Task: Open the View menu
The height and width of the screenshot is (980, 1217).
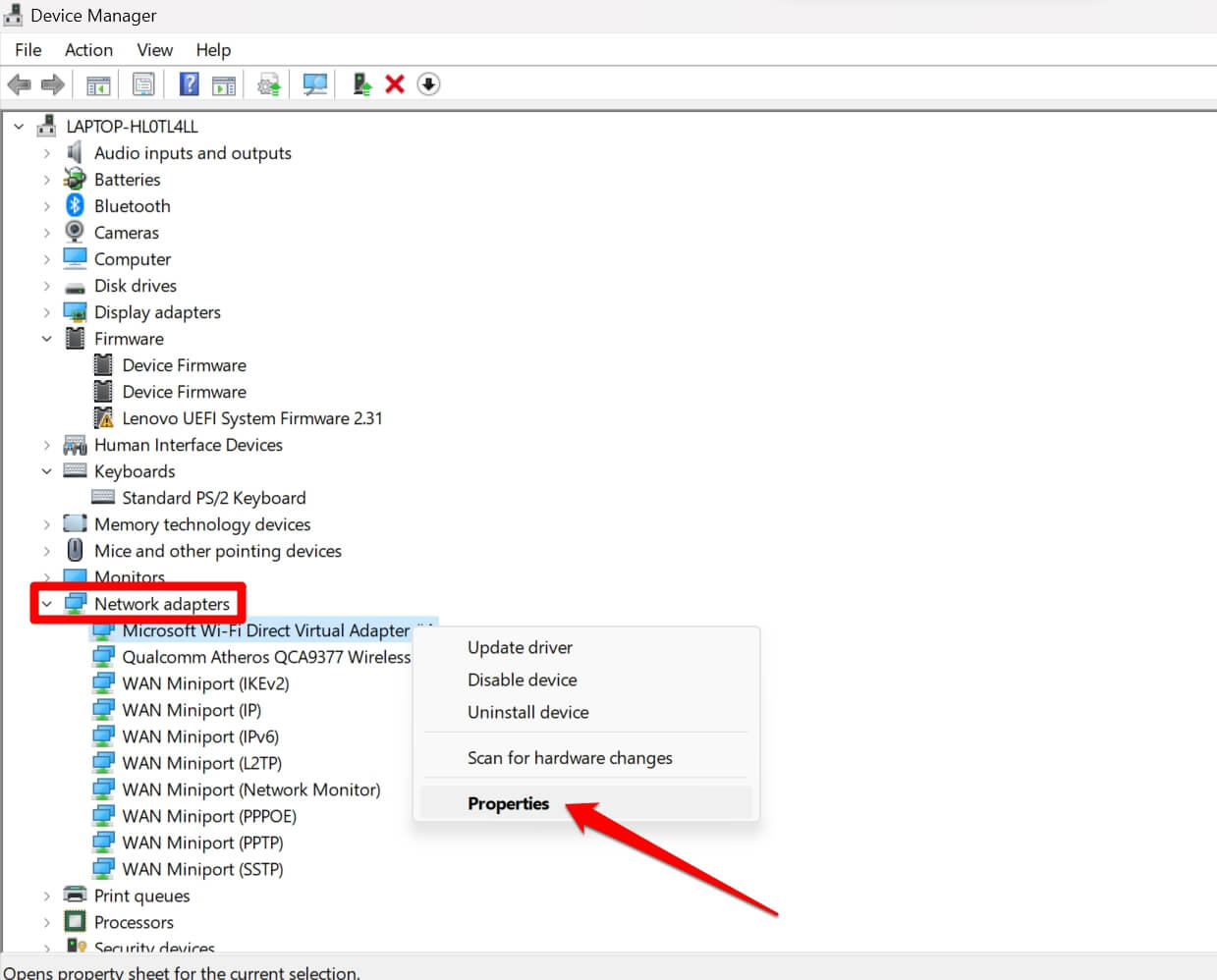Action: point(154,50)
